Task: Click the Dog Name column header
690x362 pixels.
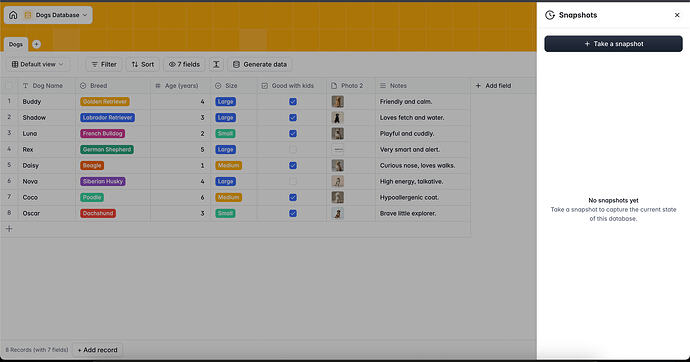Action: (47, 86)
